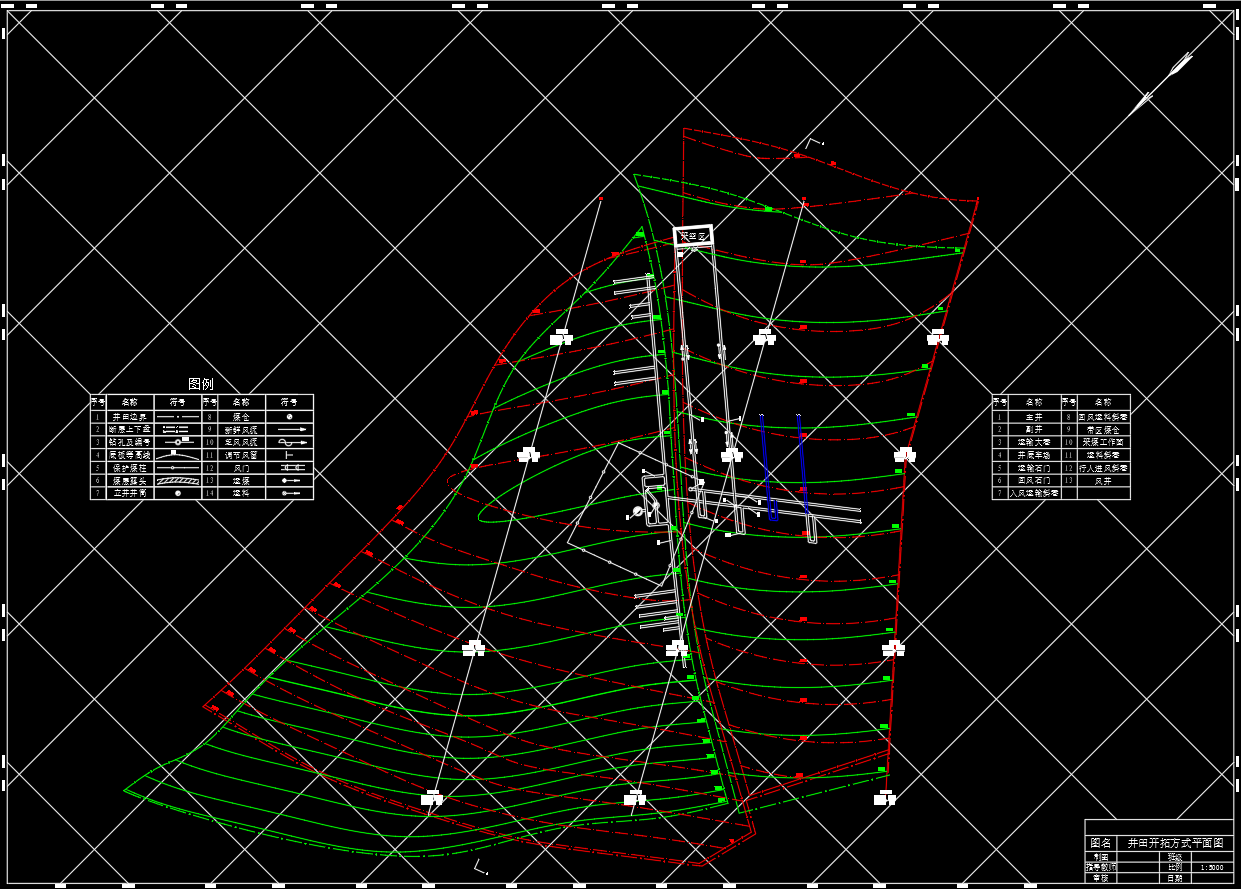Click the 煤仓 symbol in the legend
The image size is (1241, 889).
pos(290,415)
